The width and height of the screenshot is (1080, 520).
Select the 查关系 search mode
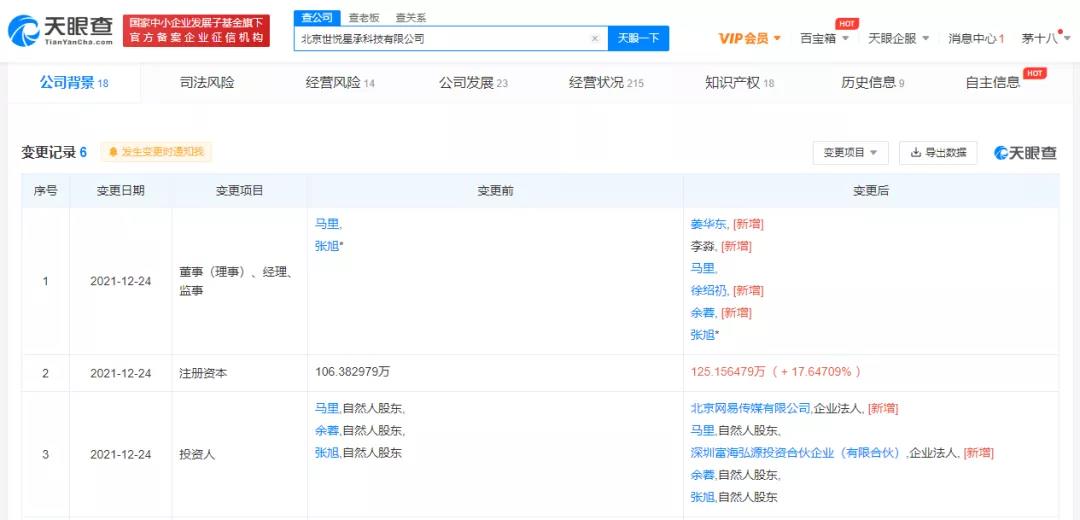pos(410,17)
